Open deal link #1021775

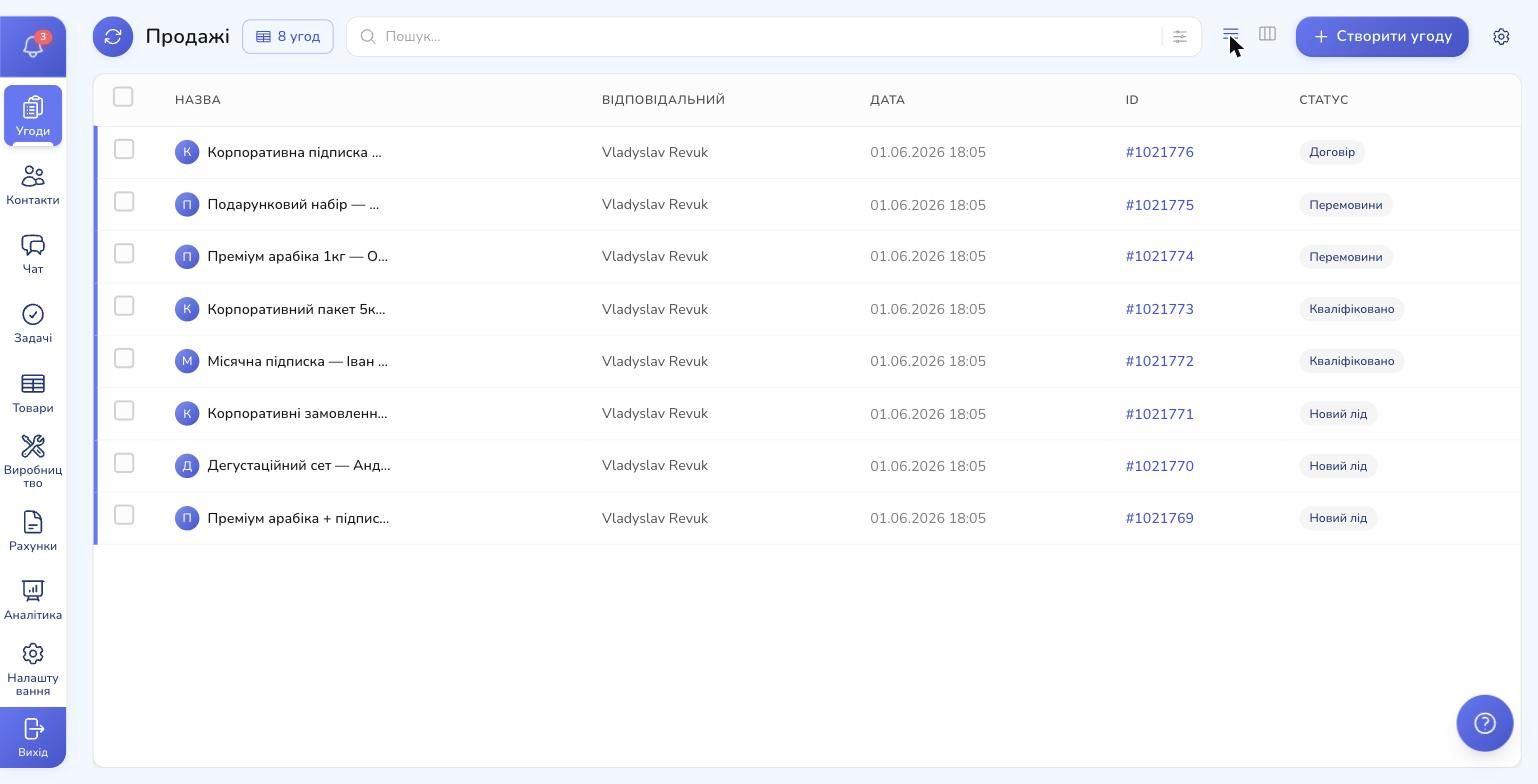pos(1160,205)
